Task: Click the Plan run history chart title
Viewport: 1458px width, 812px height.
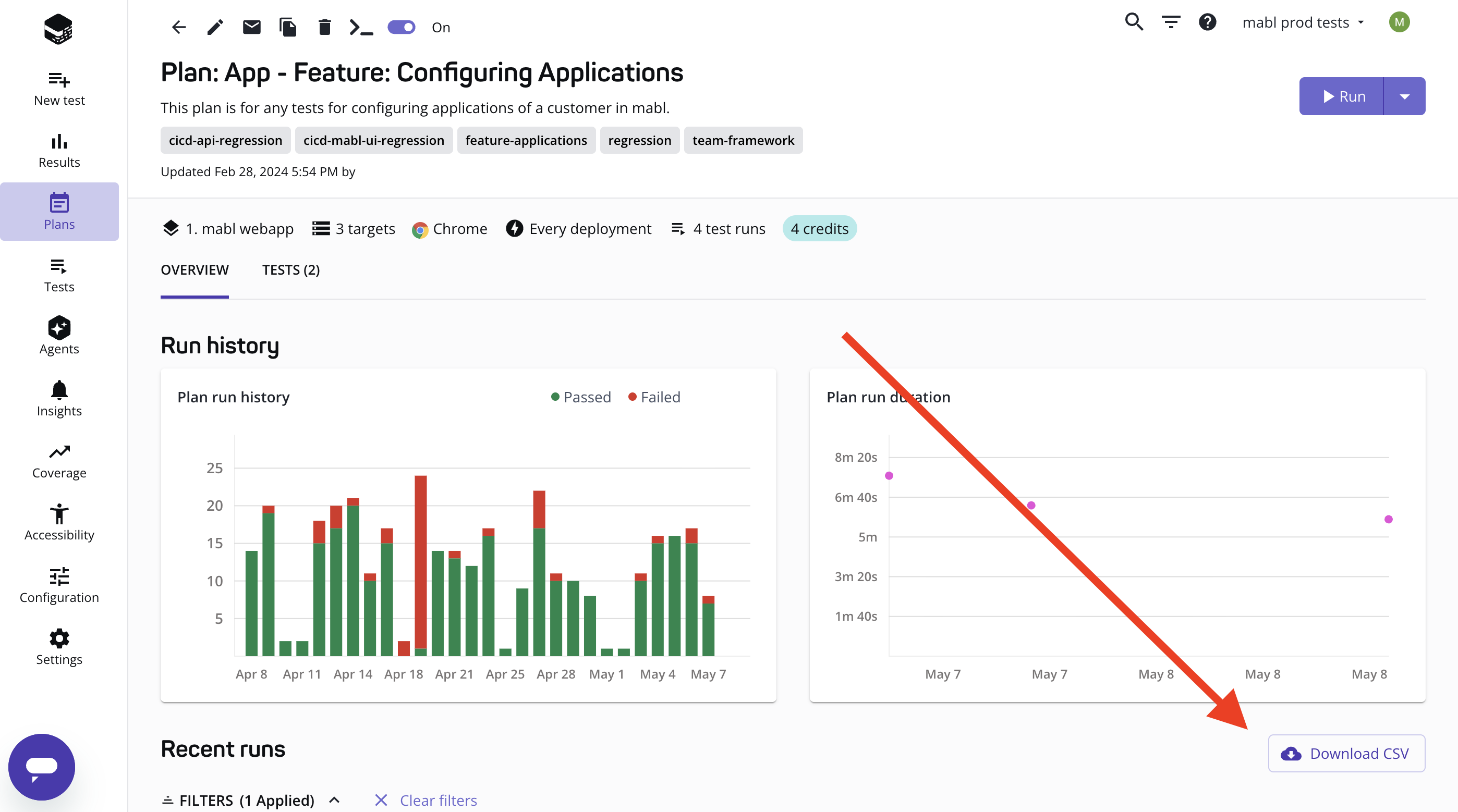Action: [234, 397]
